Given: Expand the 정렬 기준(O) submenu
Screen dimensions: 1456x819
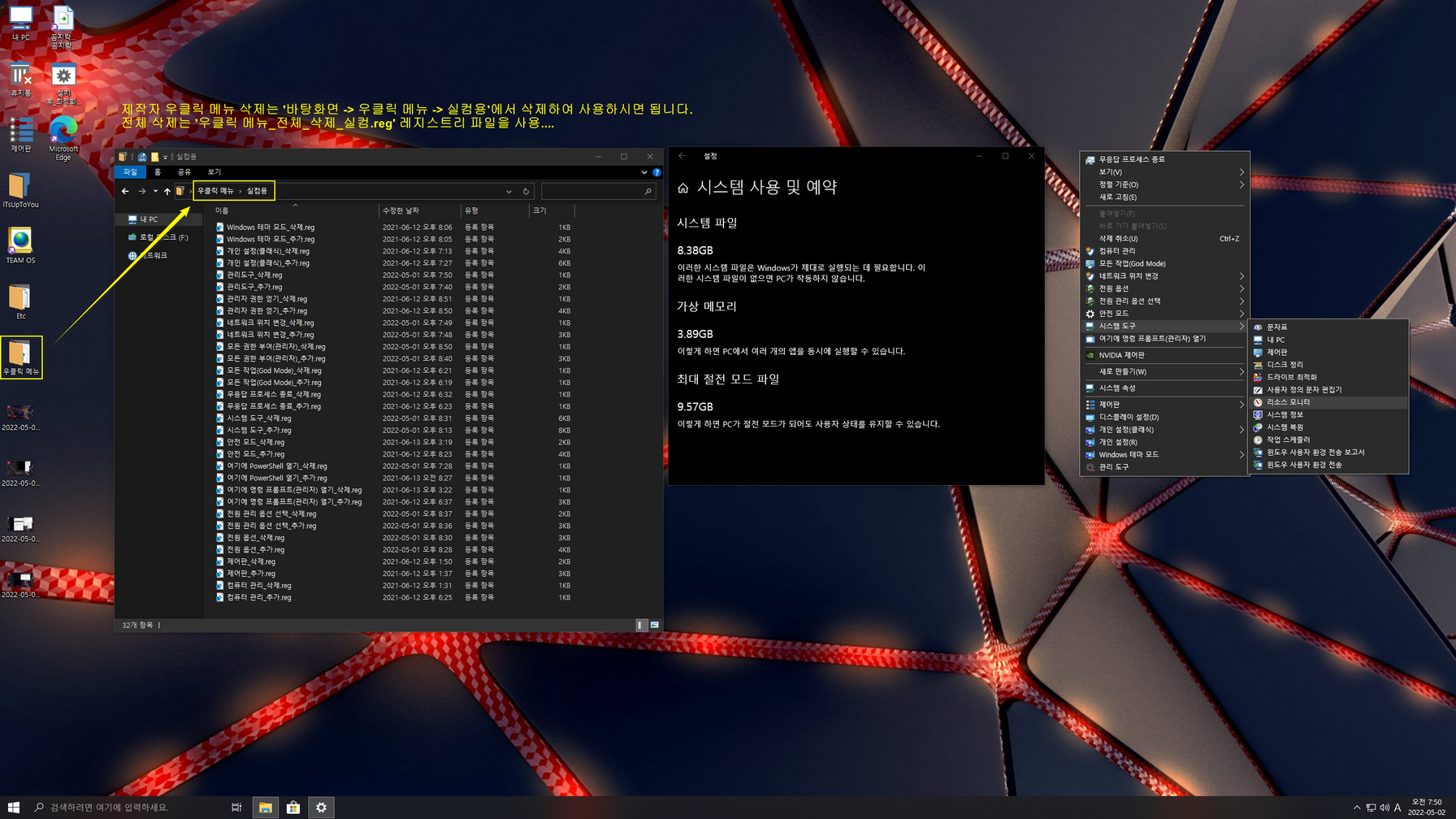Looking at the screenshot, I should click(x=1164, y=184).
